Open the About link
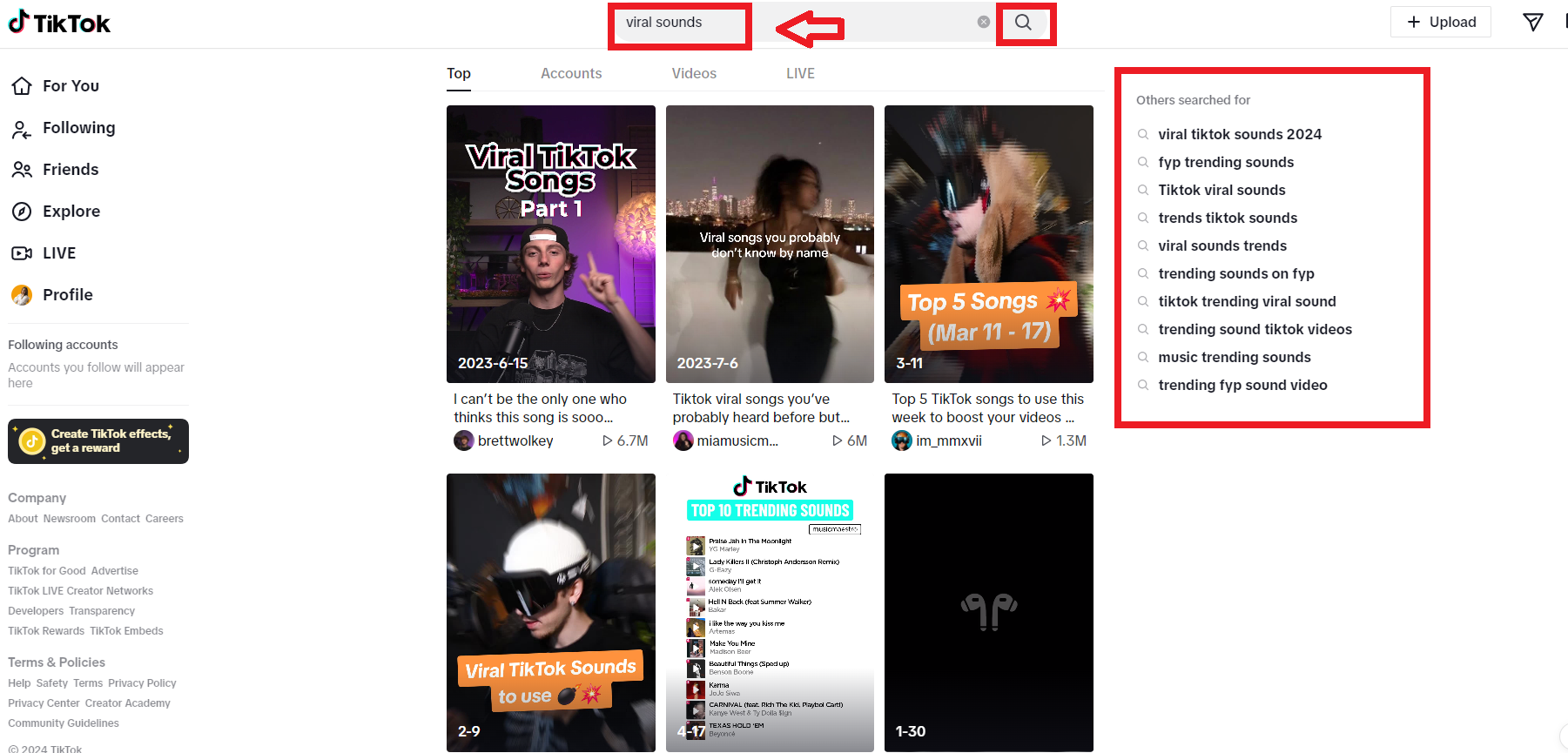 coord(23,519)
